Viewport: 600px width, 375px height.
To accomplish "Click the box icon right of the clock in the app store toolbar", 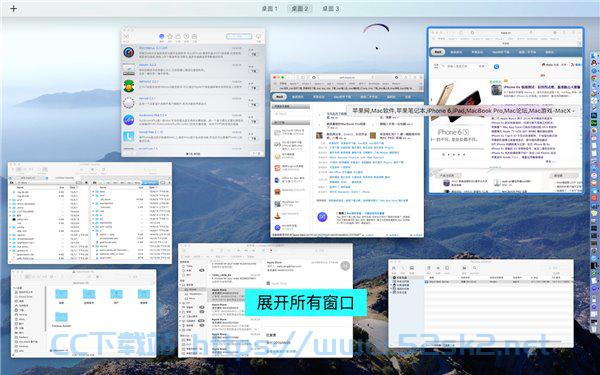I will click(x=194, y=36).
